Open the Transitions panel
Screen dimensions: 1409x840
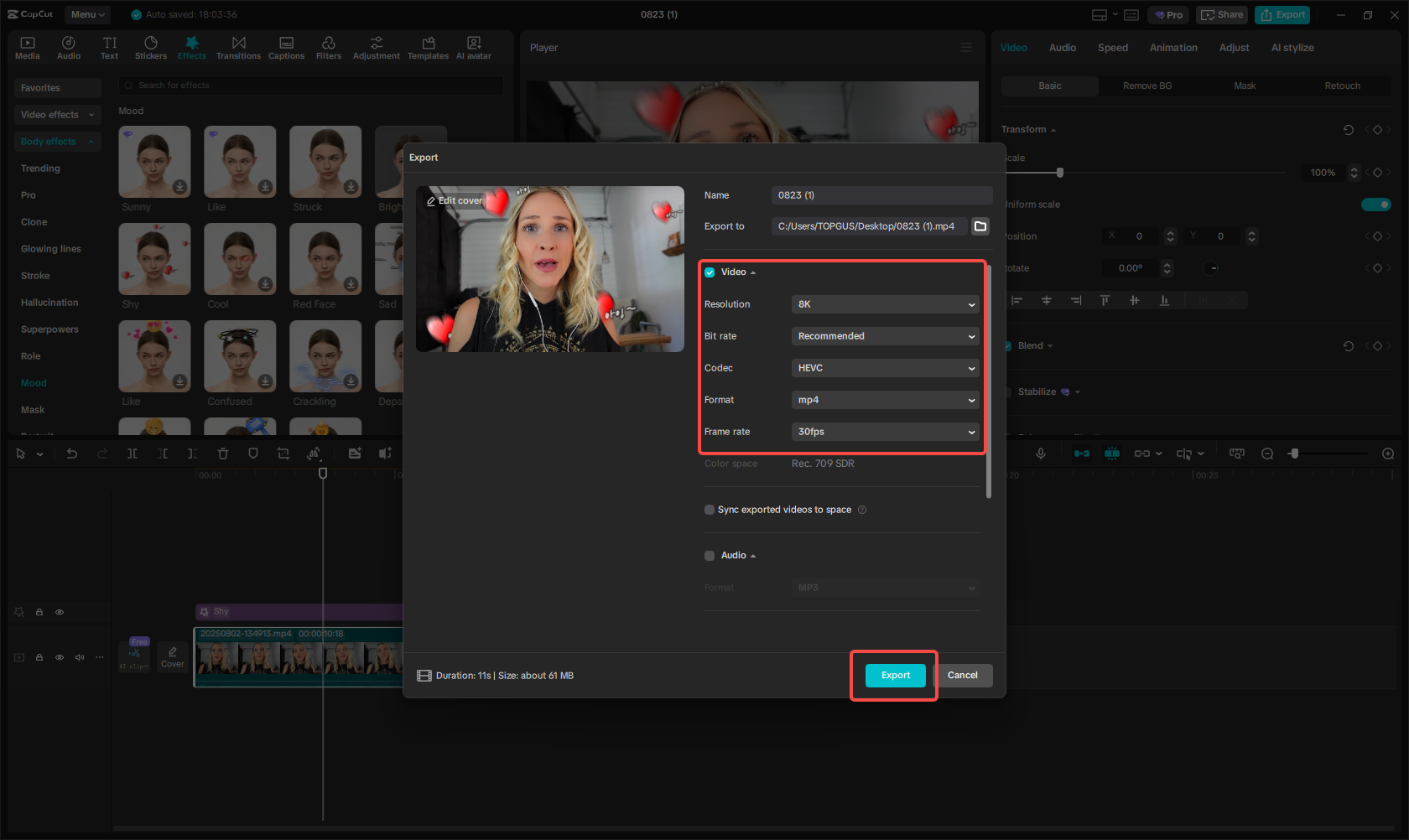click(238, 46)
